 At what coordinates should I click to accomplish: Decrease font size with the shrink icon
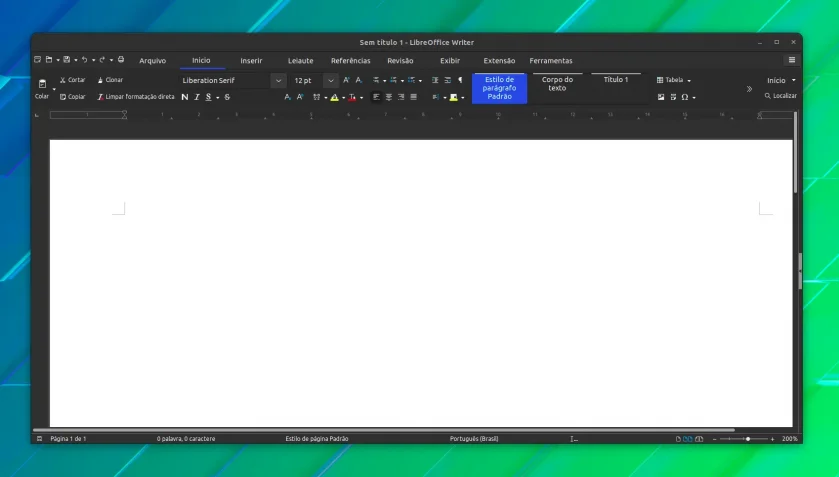[x=359, y=80]
